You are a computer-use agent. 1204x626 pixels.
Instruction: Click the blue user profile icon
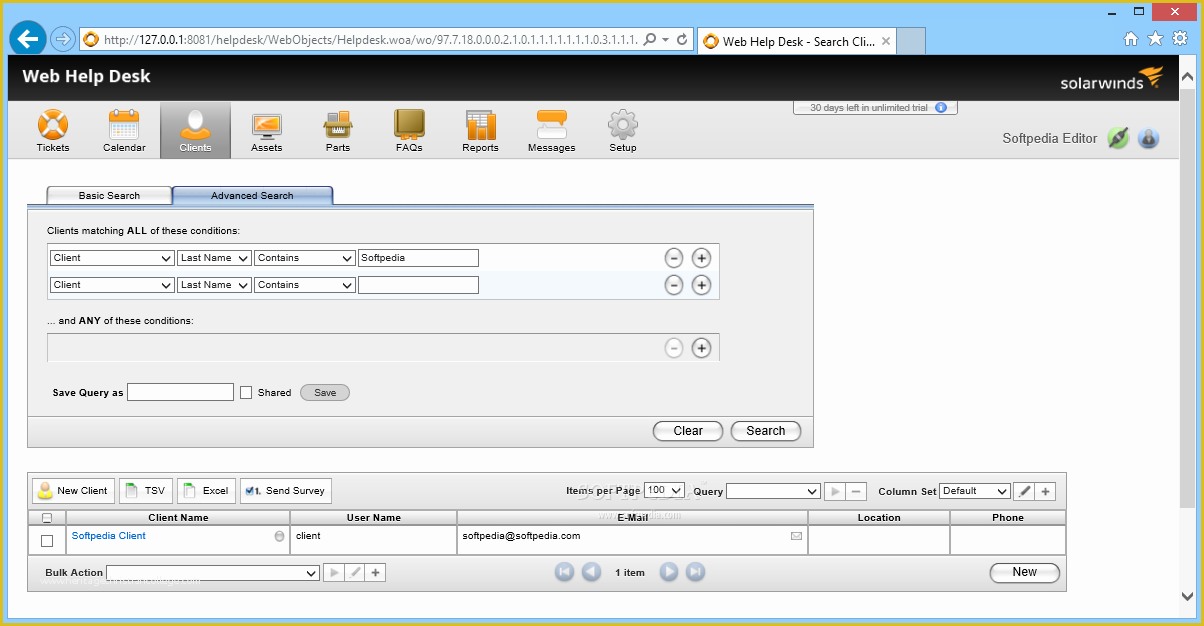(x=1148, y=138)
